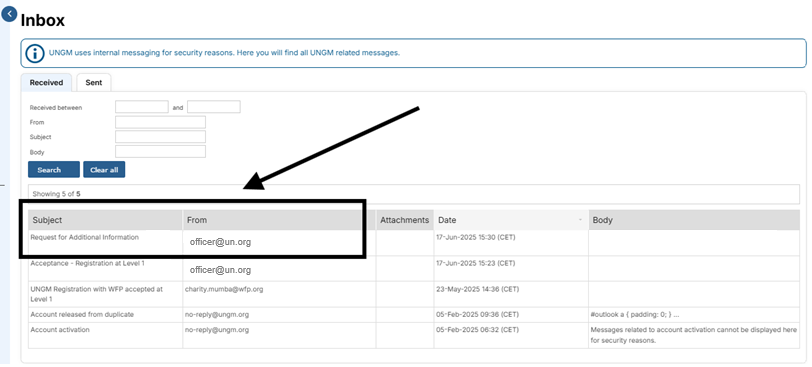Collapse sidebar with the back chevron icon
This screenshot has height=367, width=812.
tap(9, 14)
